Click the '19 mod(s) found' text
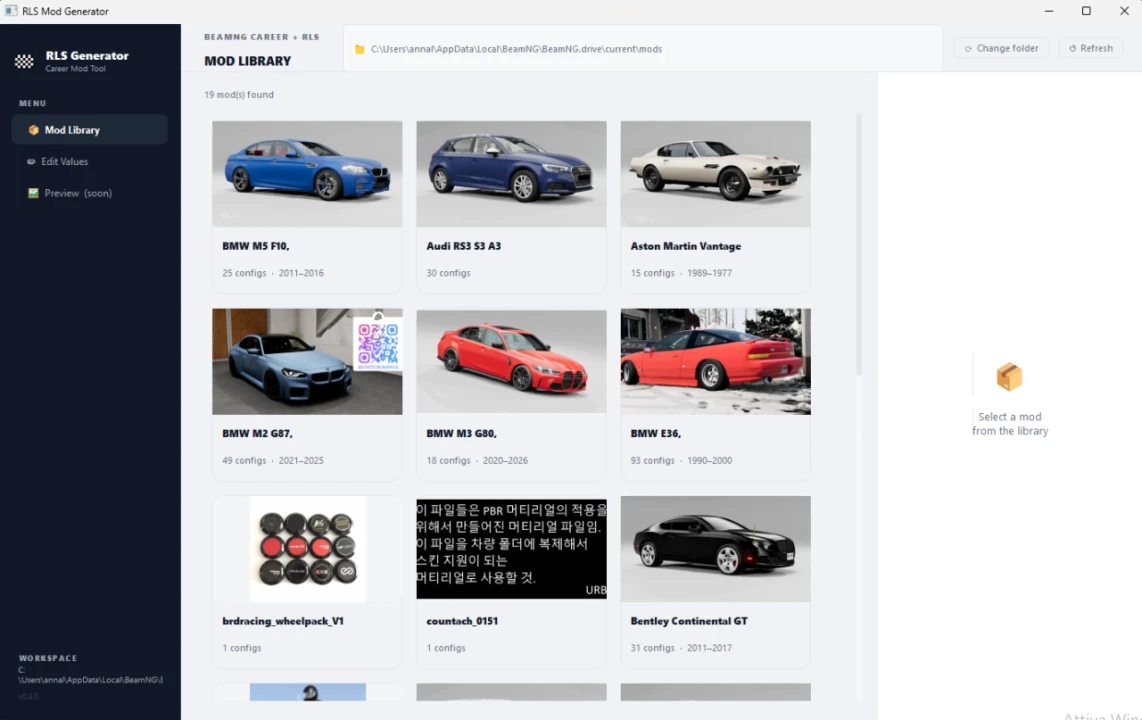The height and width of the screenshot is (720, 1142). point(239,95)
